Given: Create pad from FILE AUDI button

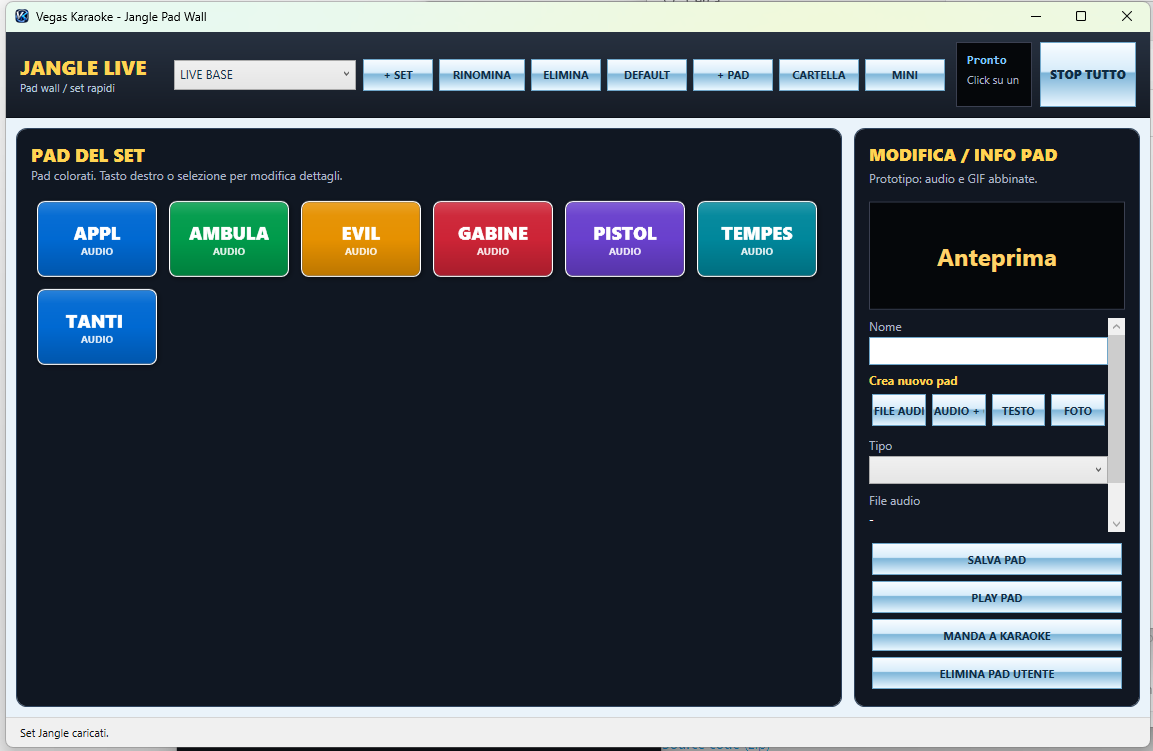Looking at the screenshot, I should pos(899,410).
